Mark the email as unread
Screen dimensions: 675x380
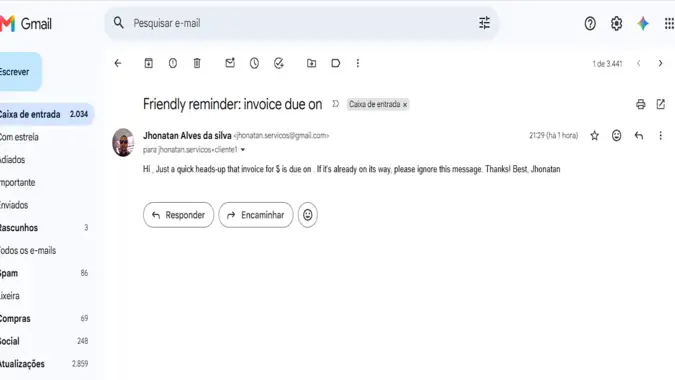click(230, 63)
